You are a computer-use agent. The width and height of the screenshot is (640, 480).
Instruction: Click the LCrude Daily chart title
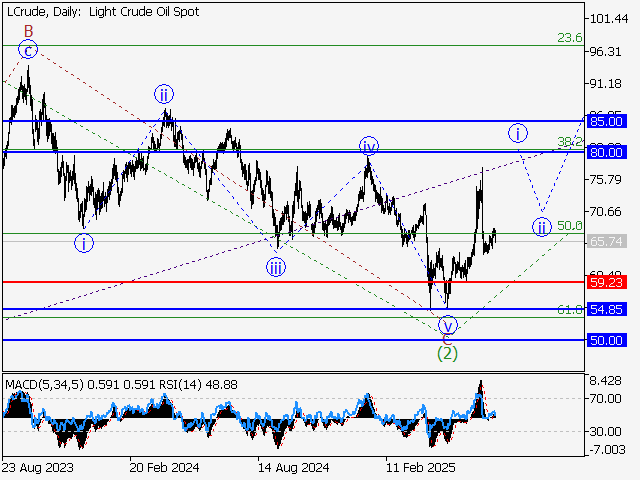pos(101,12)
